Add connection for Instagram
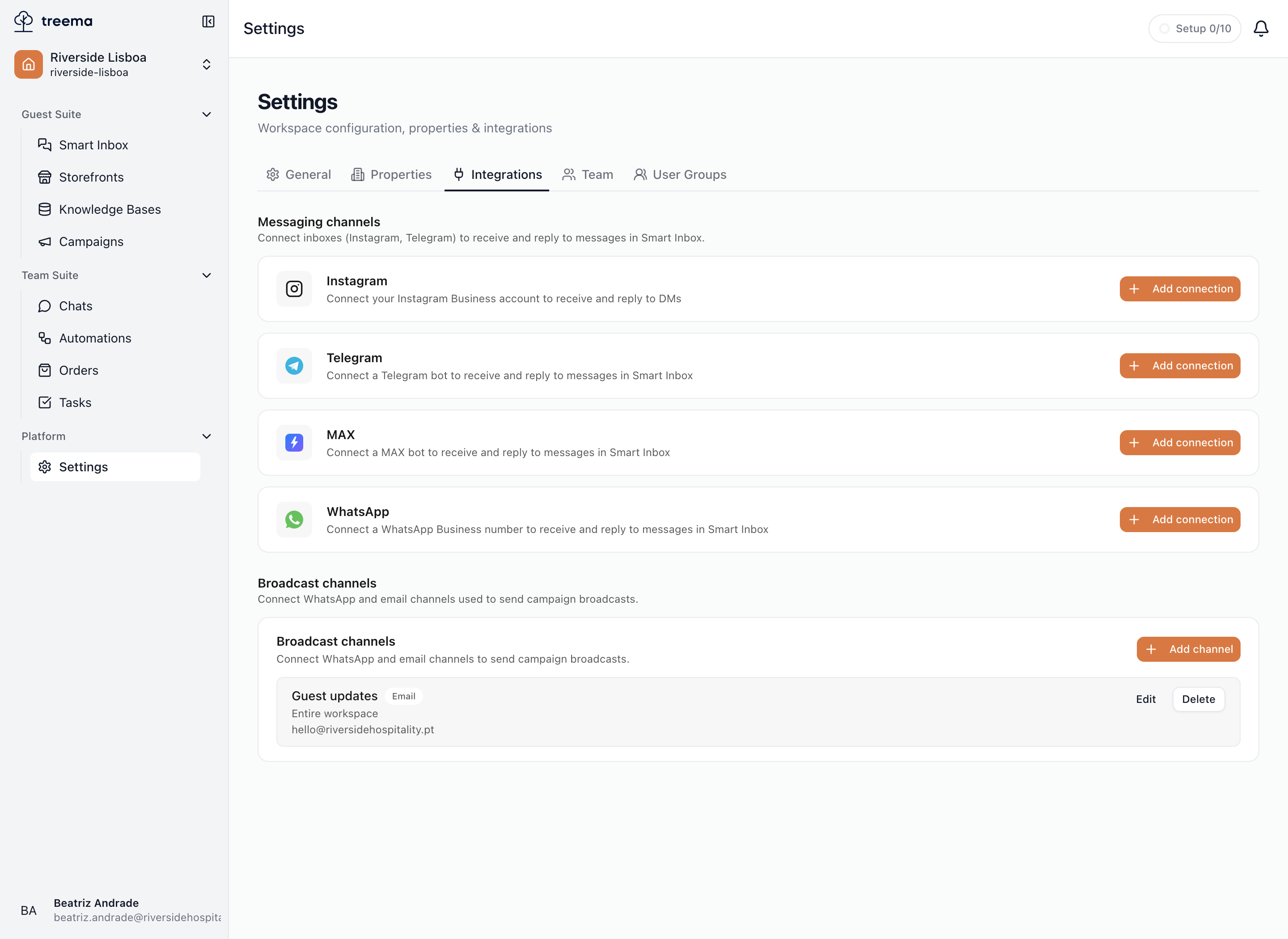Image resolution: width=1288 pixels, height=939 pixels. (1180, 289)
